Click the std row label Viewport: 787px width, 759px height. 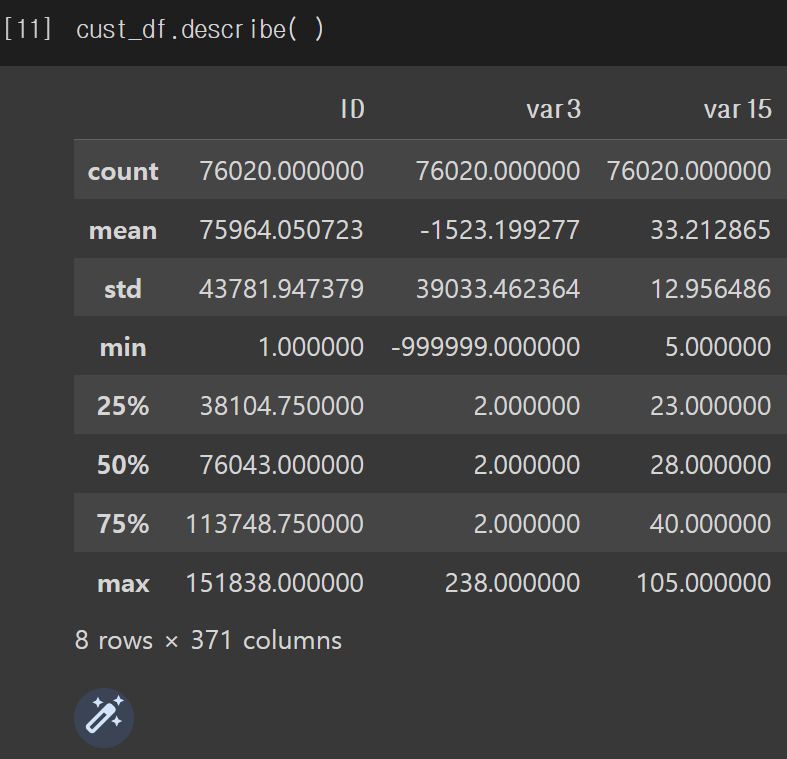click(x=123, y=289)
